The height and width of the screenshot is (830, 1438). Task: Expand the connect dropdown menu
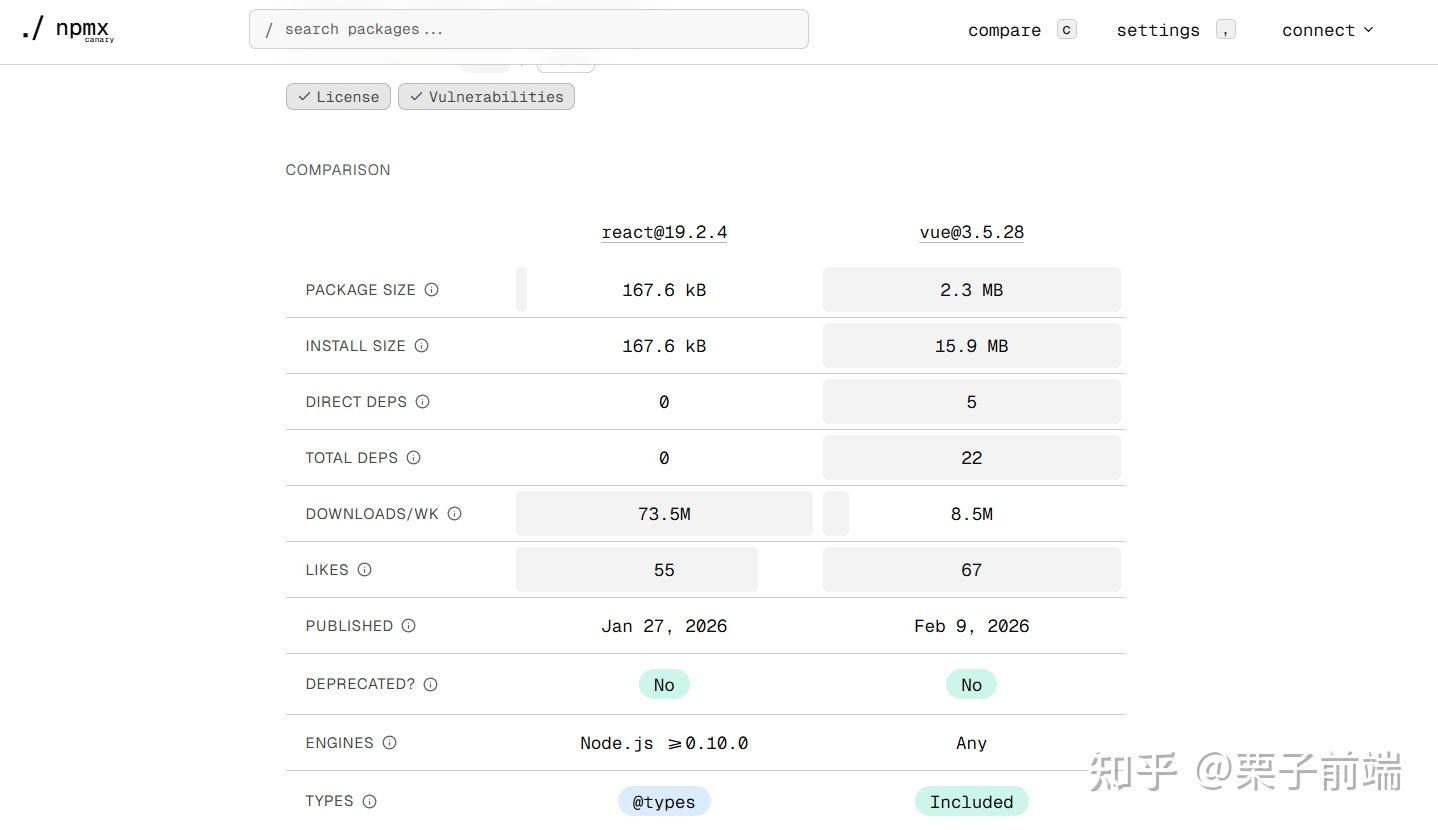pos(1328,30)
